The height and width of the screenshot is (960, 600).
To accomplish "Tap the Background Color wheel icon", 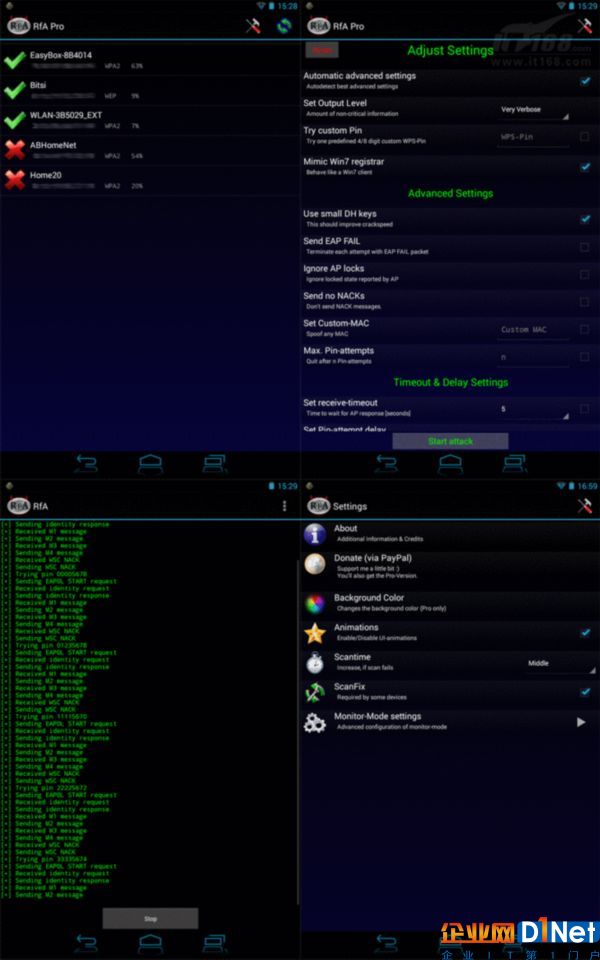I will 315,604.
